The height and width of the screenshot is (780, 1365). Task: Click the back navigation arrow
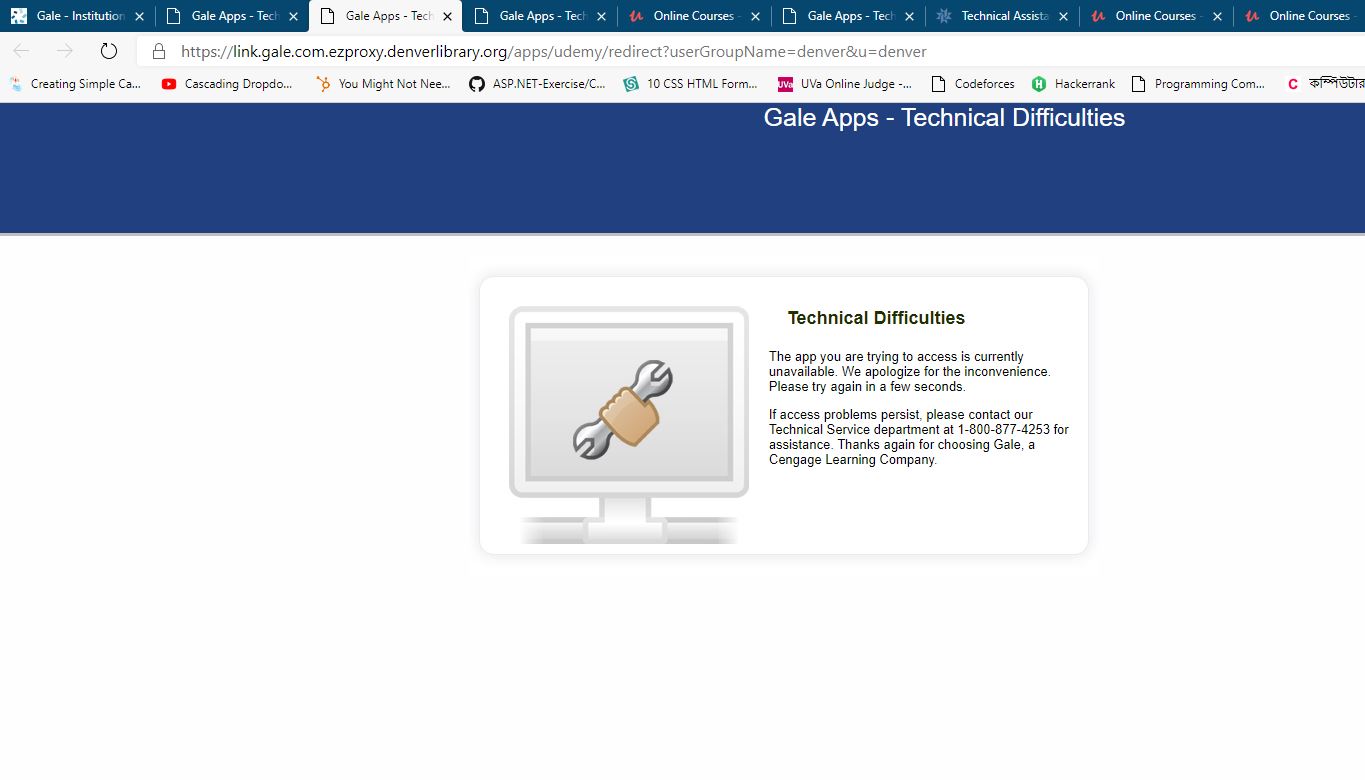21,51
